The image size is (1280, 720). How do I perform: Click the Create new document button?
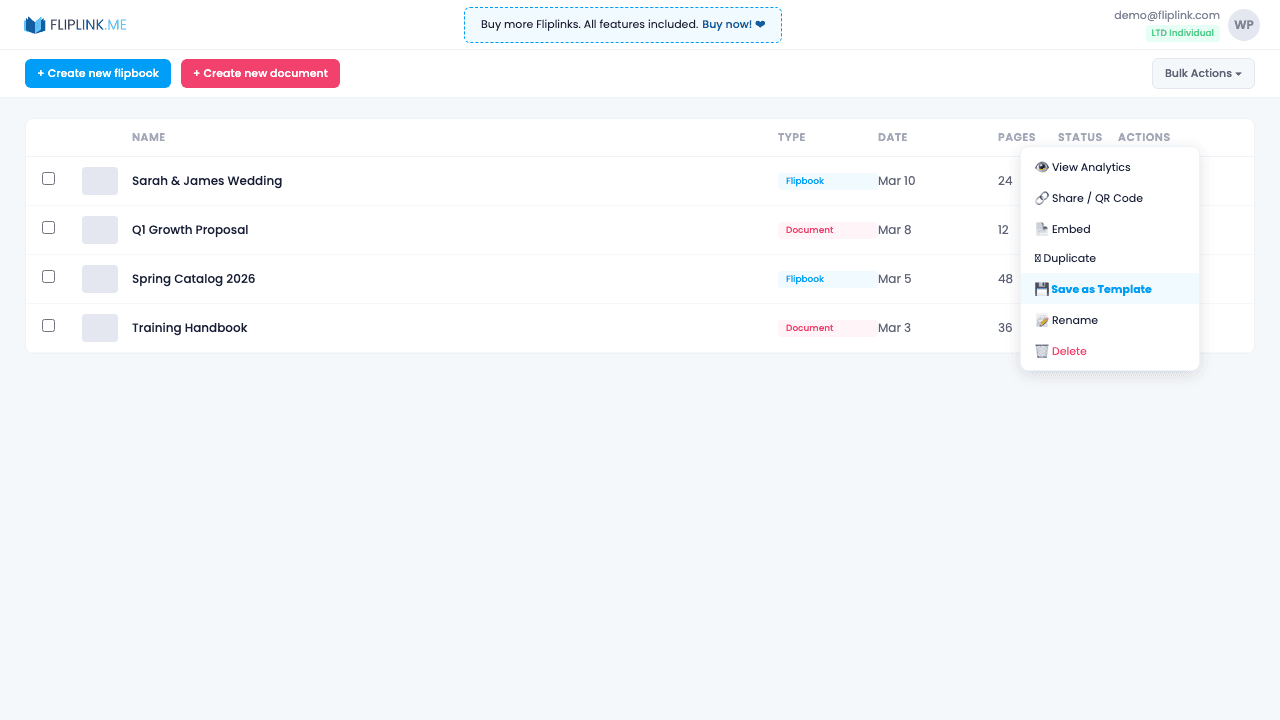click(260, 73)
